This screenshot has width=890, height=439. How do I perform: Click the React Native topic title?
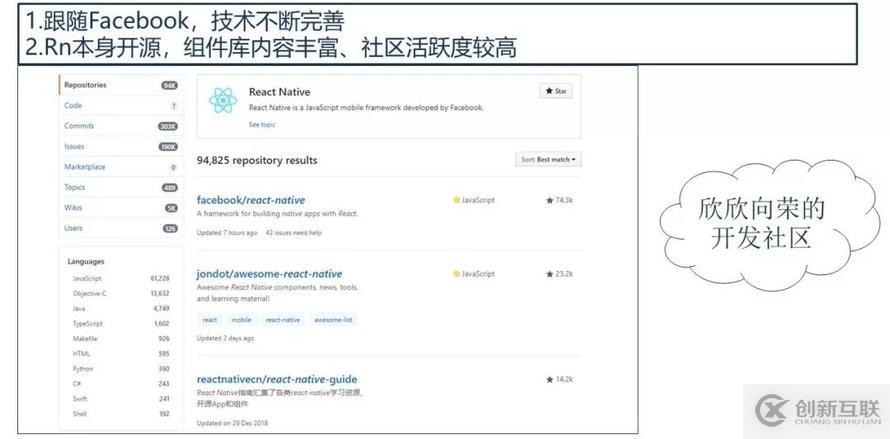(x=279, y=92)
